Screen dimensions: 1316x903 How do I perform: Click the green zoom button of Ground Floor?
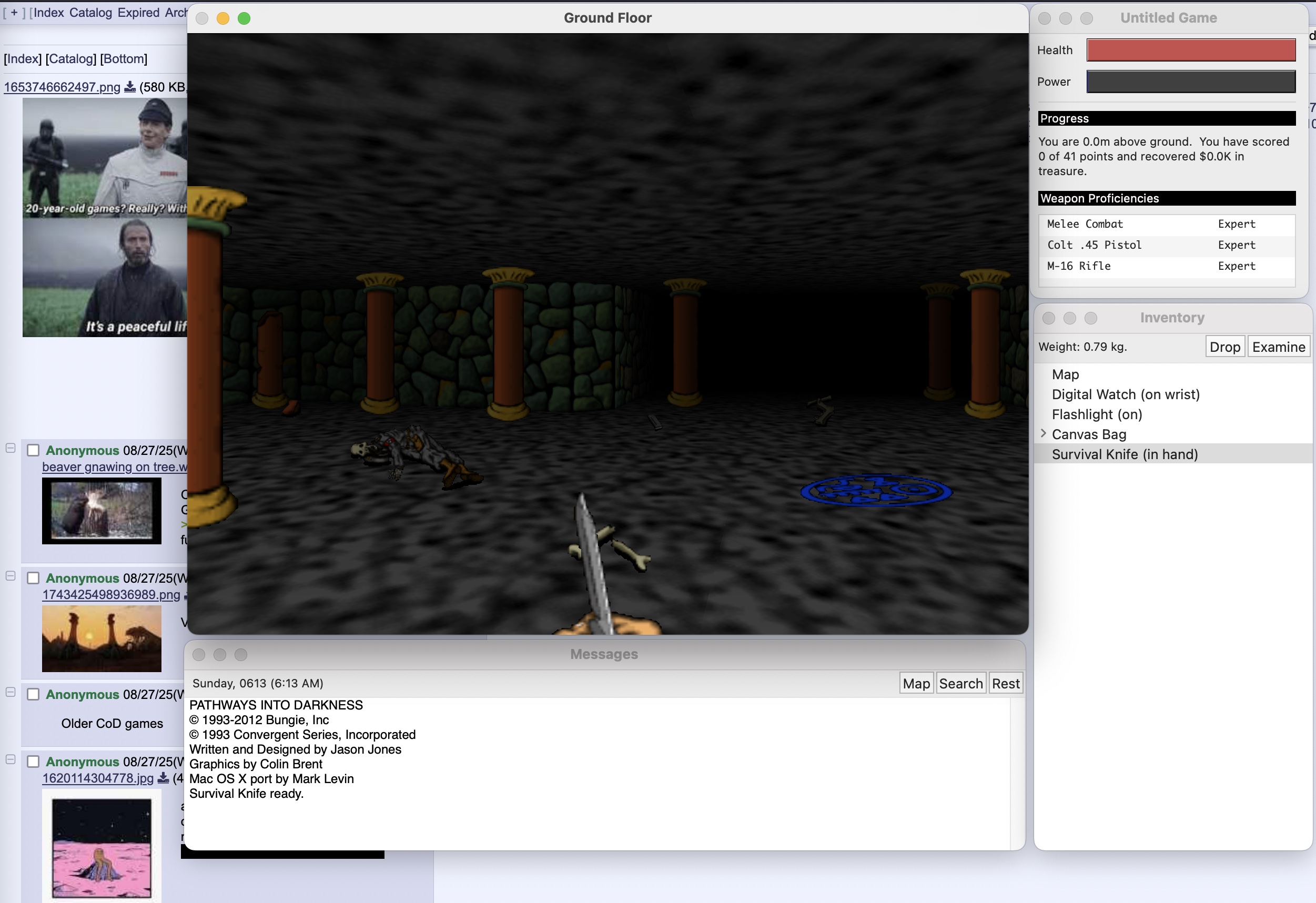[x=244, y=18]
